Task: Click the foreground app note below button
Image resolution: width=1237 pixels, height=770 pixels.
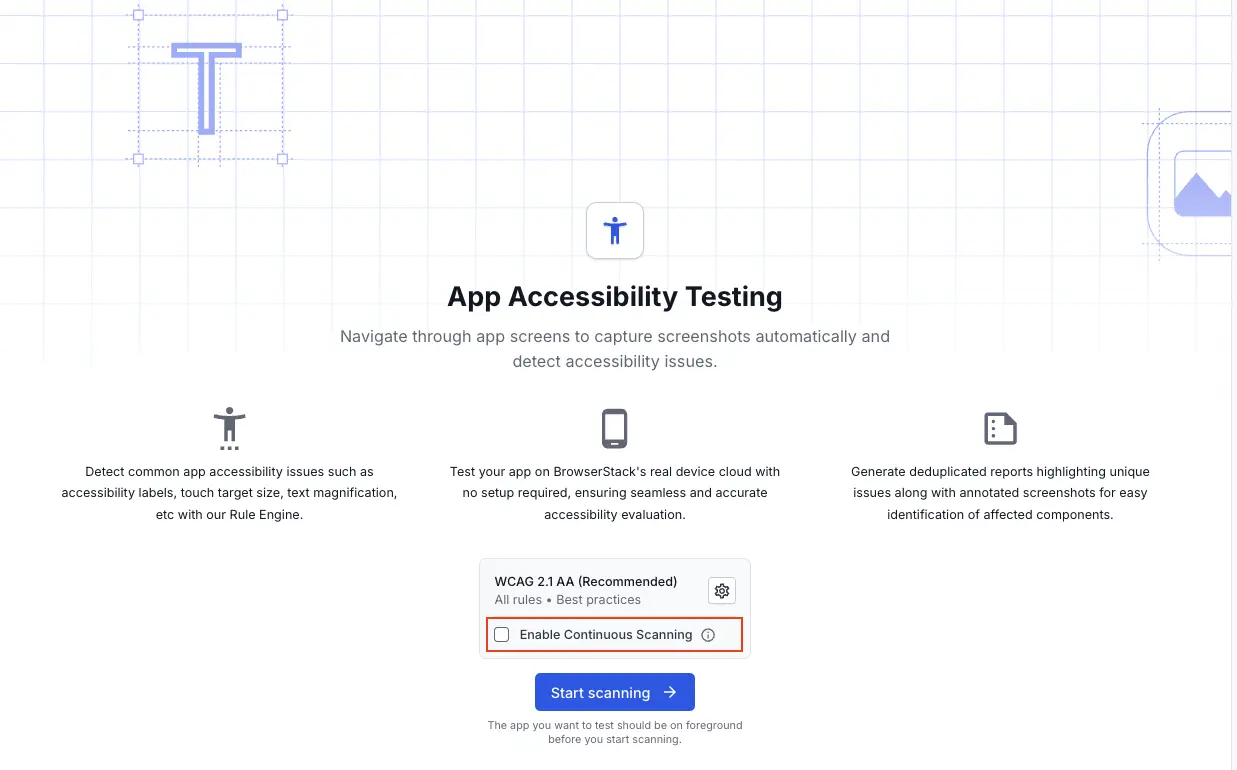Action: click(x=615, y=732)
